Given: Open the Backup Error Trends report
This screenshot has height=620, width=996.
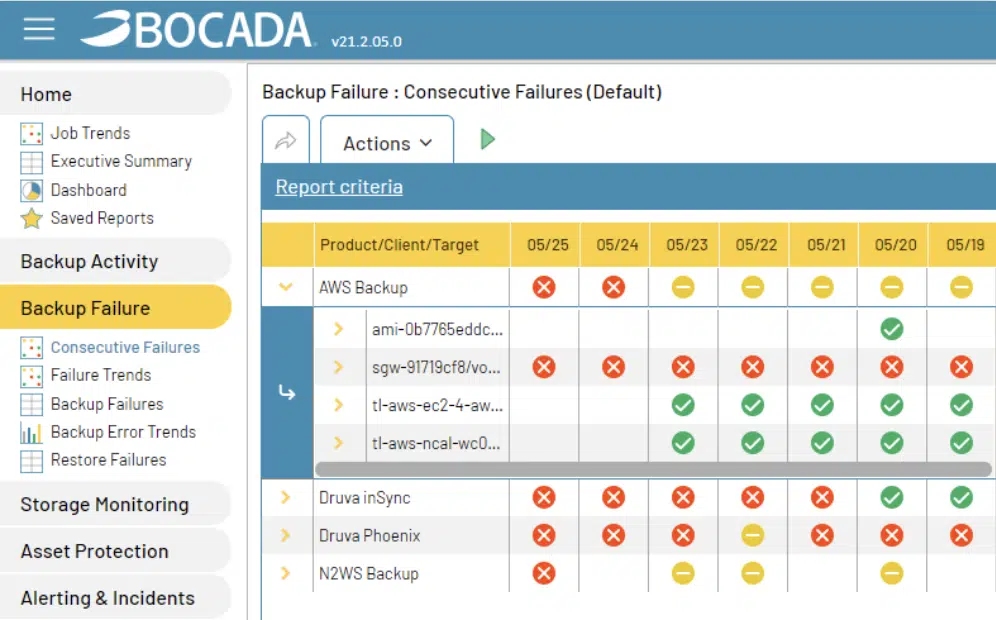Looking at the screenshot, I should click(x=123, y=432).
